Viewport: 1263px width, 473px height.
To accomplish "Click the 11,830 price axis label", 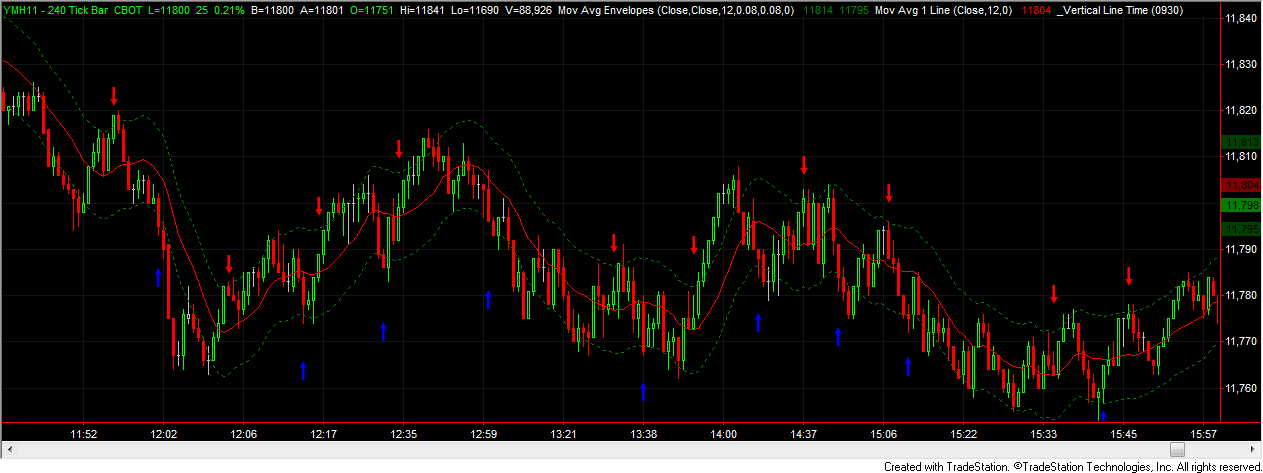I will point(1241,64).
